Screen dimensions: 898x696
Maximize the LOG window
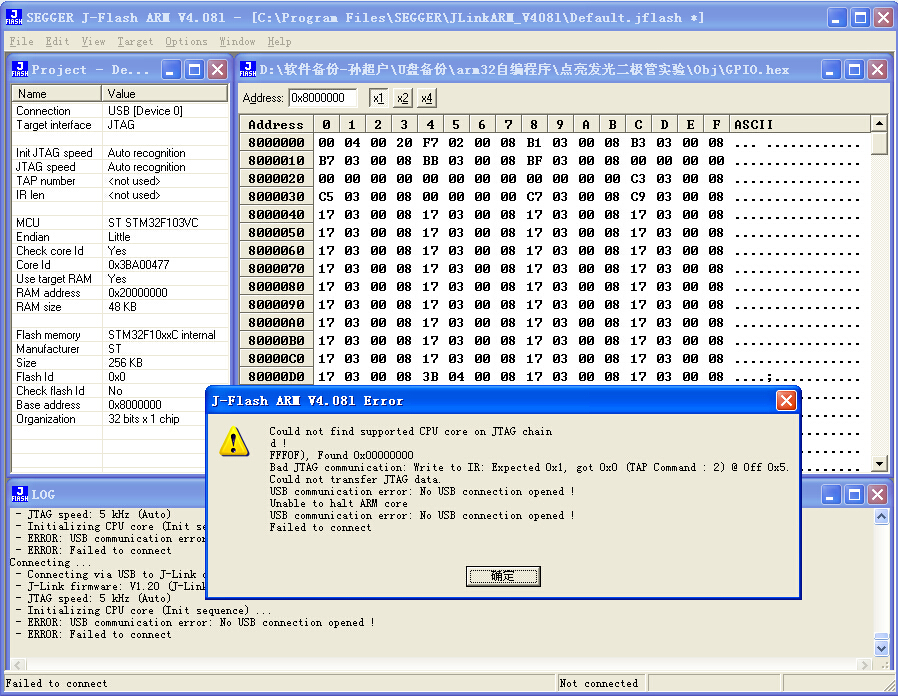(x=854, y=494)
